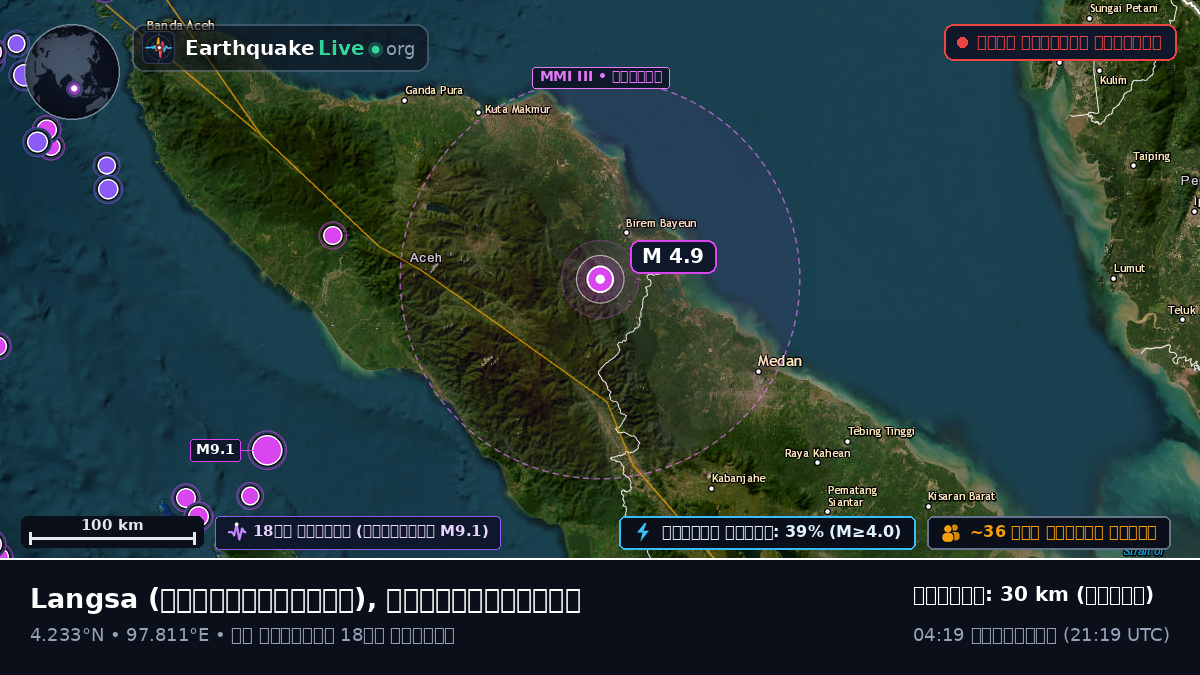Click the Aceh province label

point(425,258)
